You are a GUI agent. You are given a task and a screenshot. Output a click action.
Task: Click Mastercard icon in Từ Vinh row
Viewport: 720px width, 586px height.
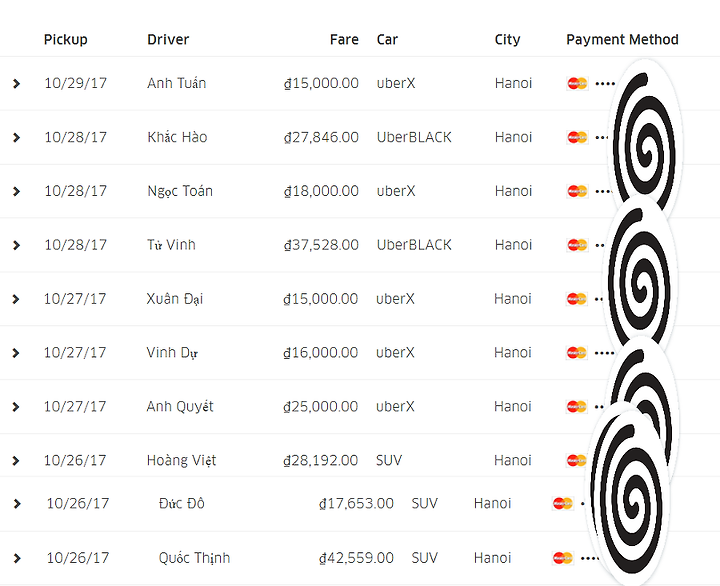pos(577,245)
